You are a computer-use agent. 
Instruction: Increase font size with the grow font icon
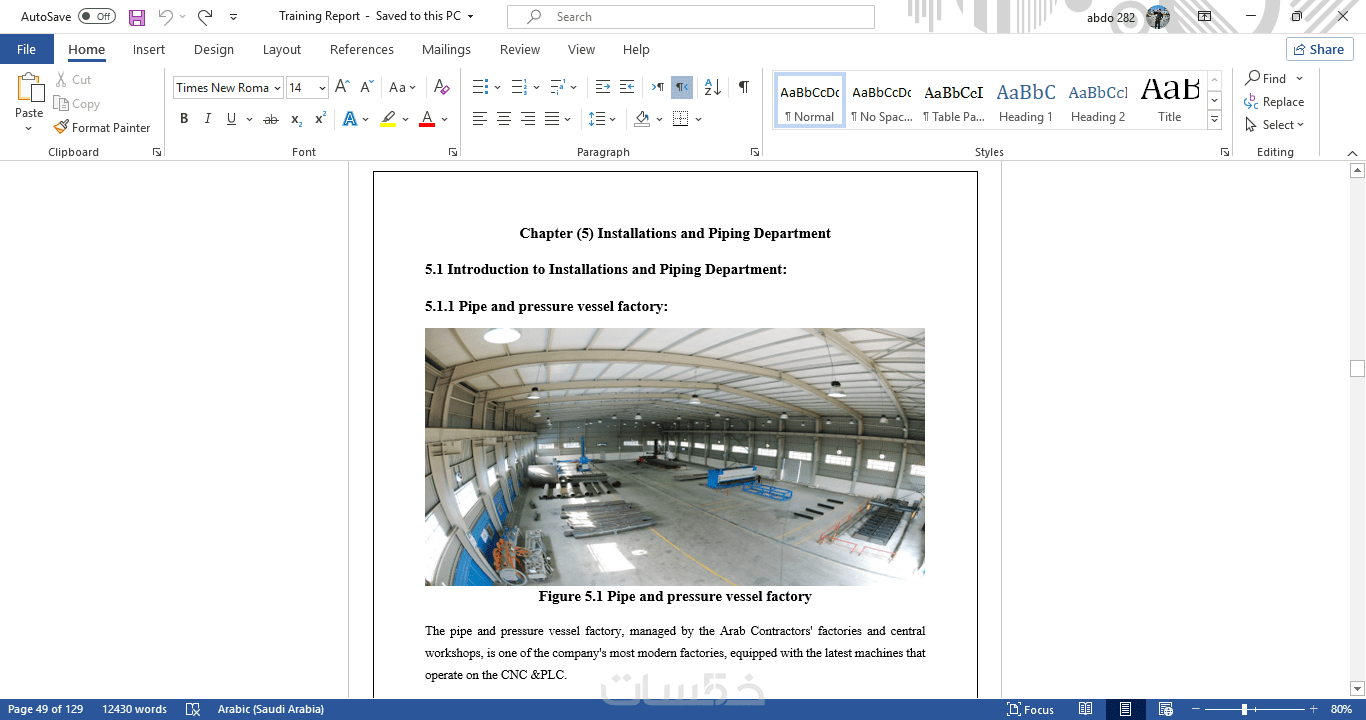coord(342,88)
